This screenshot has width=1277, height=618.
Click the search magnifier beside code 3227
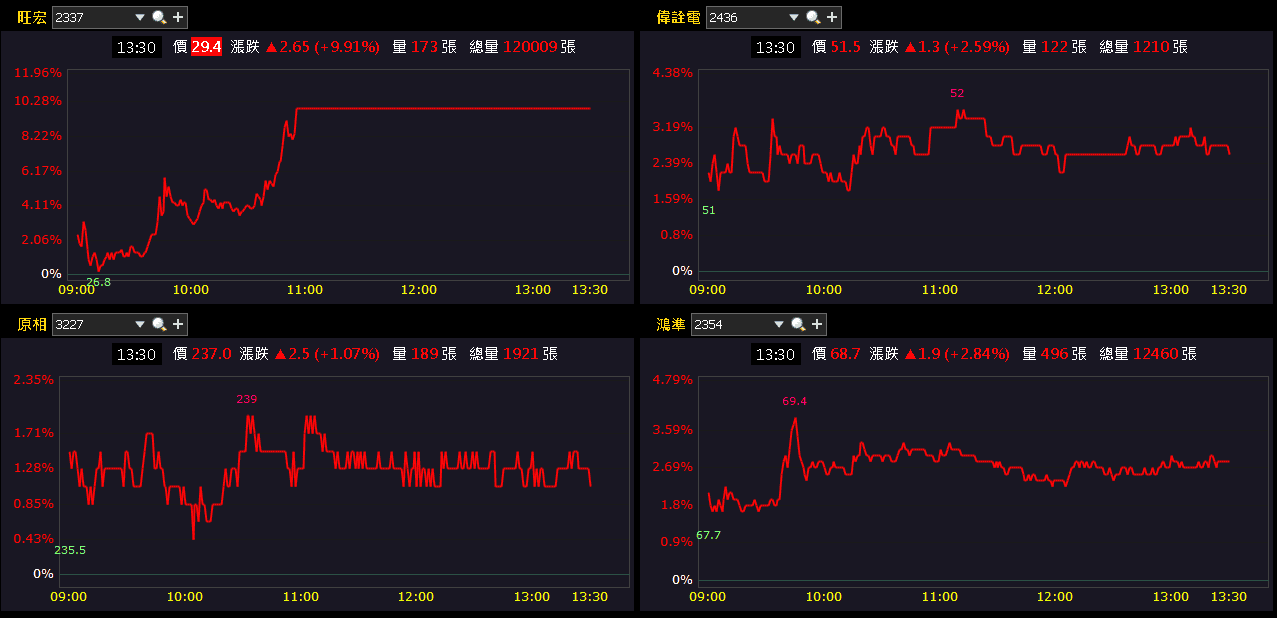coord(159,324)
